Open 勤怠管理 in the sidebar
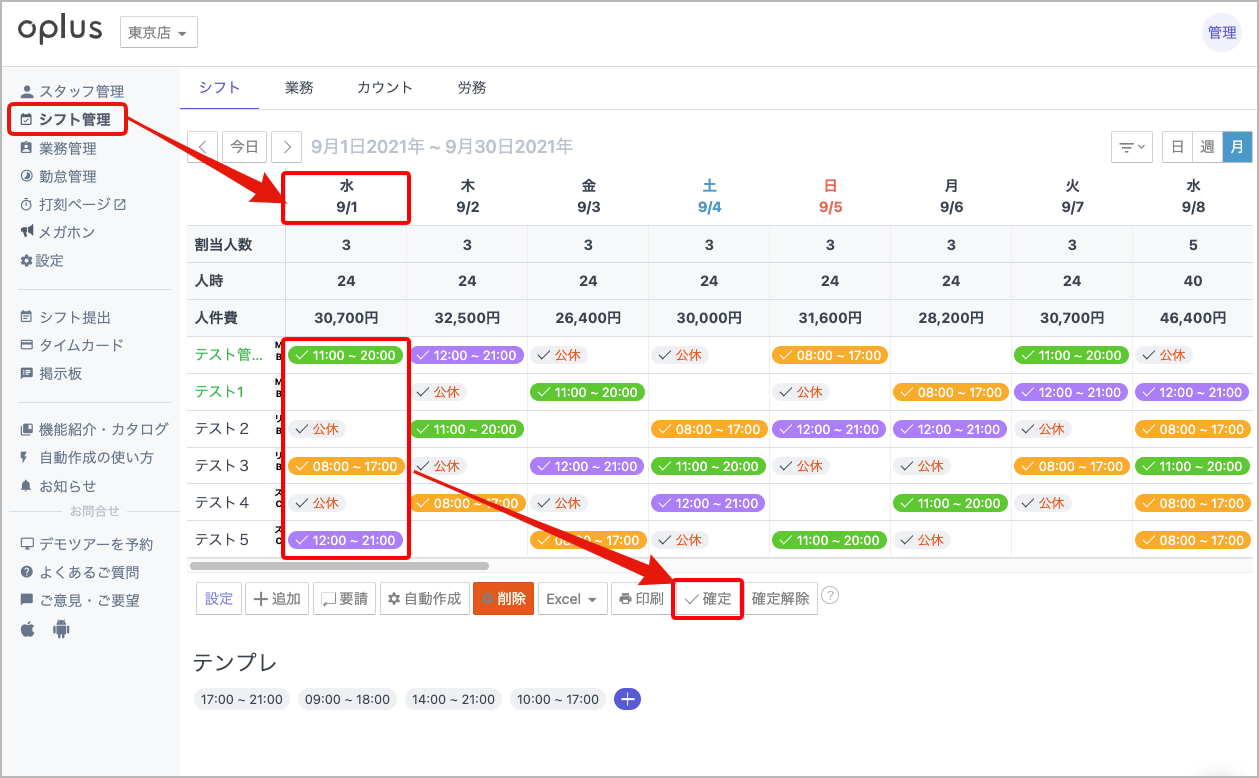Viewport: 1259px width, 778px height. 59,176
